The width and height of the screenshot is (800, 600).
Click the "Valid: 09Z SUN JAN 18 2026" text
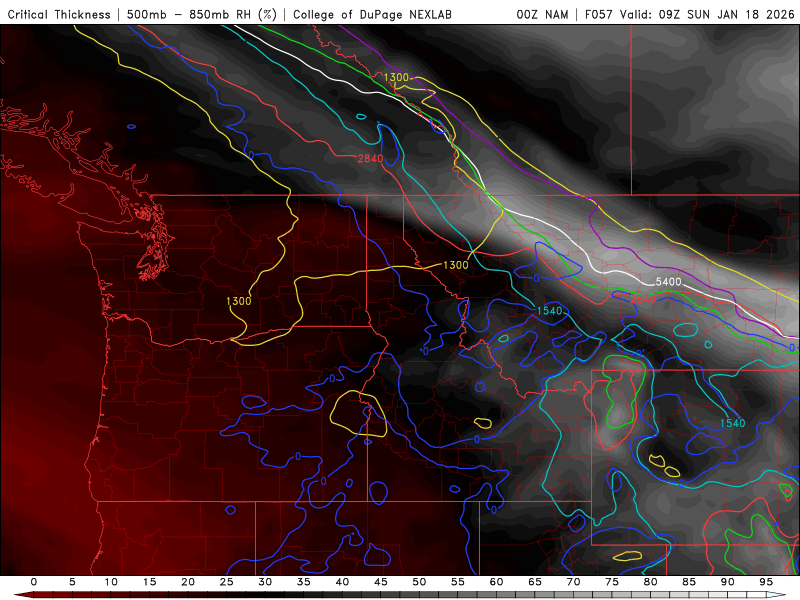[x=707, y=14]
